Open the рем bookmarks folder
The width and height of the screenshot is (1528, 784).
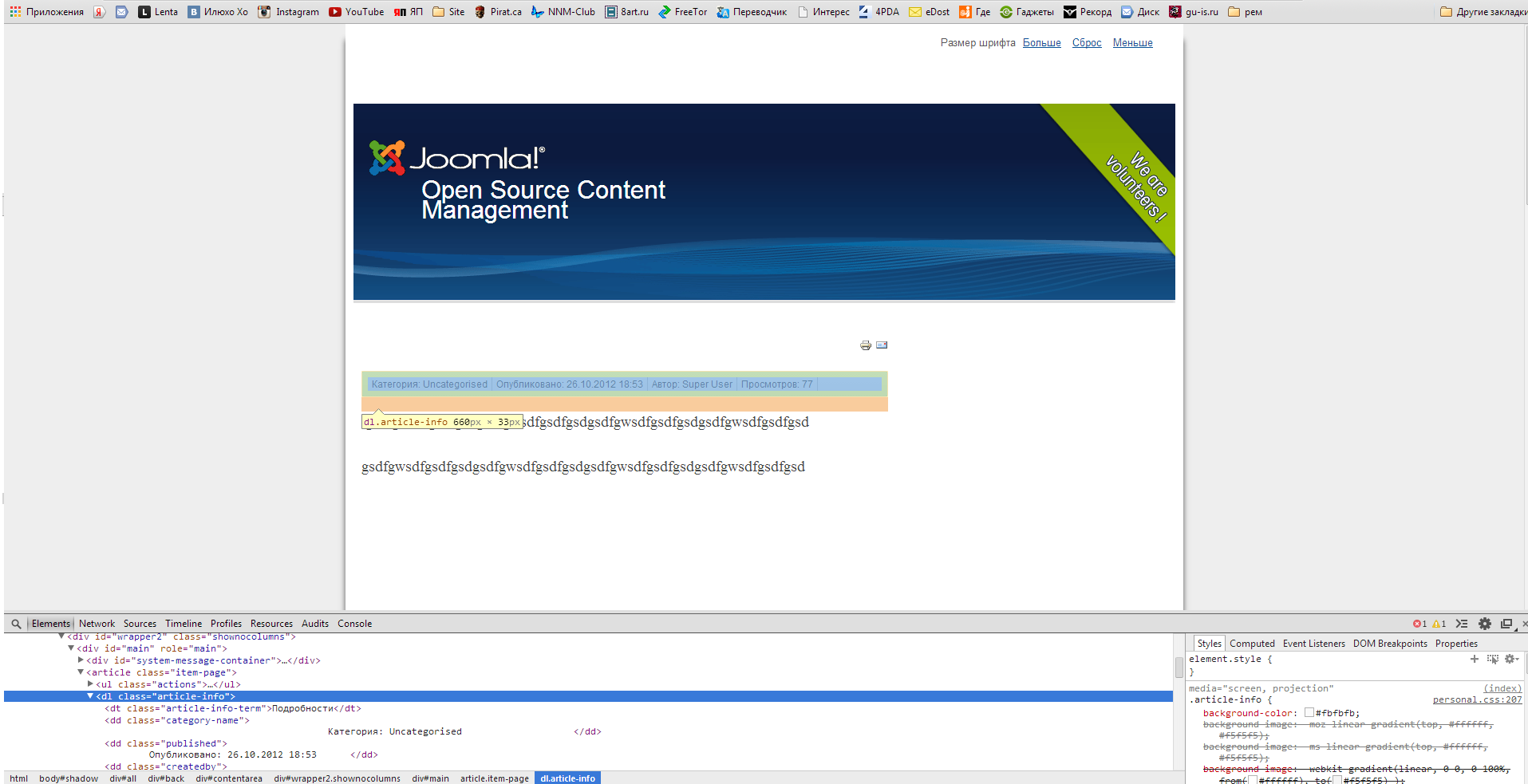[1245, 12]
